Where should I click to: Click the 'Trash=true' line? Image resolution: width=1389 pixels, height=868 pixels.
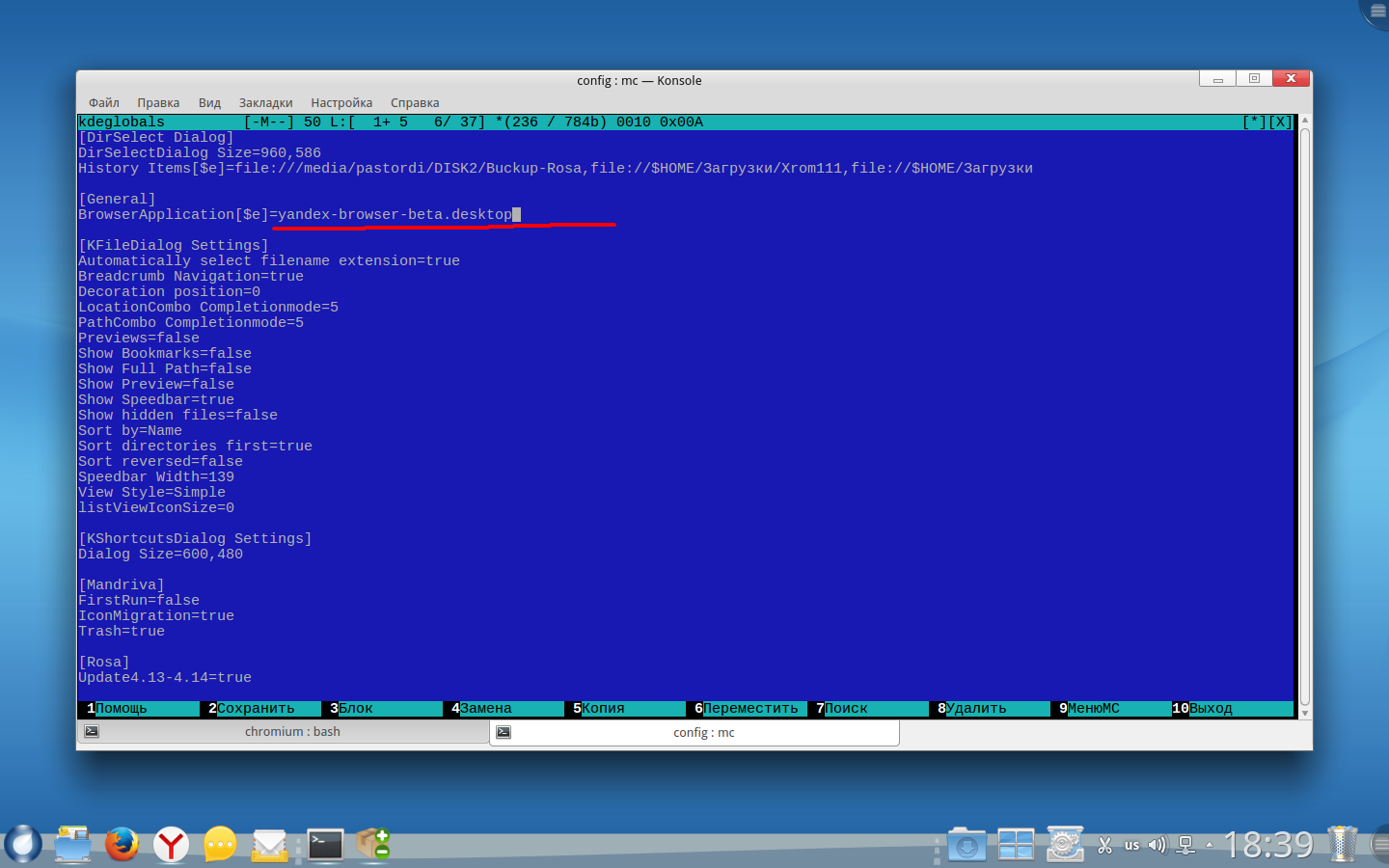tap(122, 632)
